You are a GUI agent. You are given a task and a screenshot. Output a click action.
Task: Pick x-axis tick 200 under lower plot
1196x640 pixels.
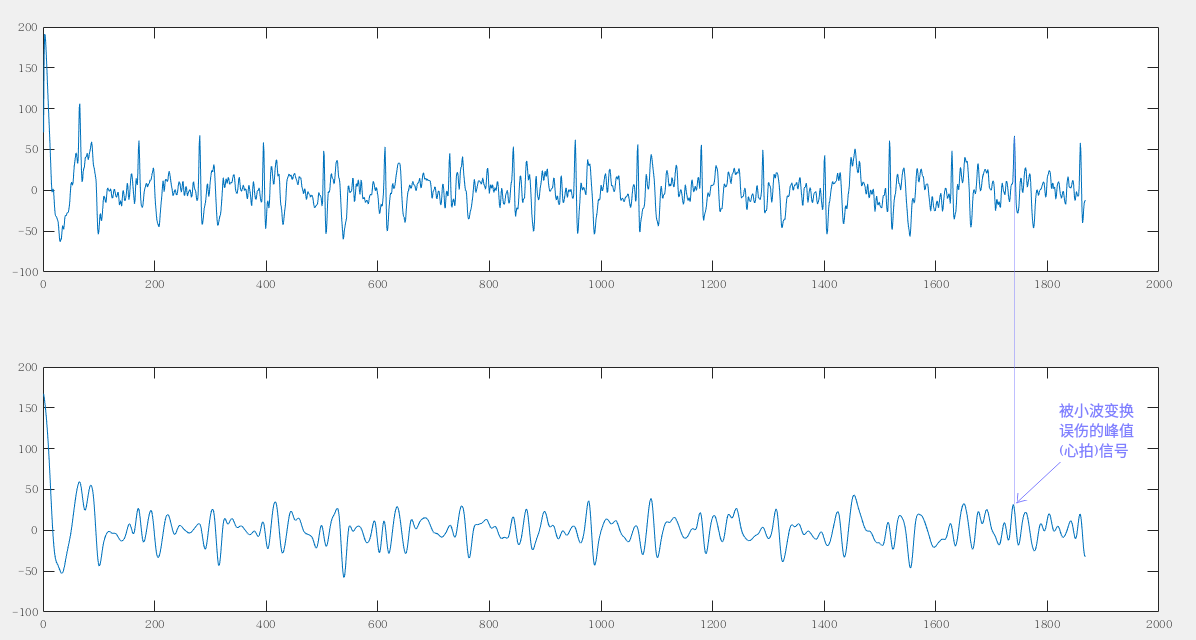point(154,624)
